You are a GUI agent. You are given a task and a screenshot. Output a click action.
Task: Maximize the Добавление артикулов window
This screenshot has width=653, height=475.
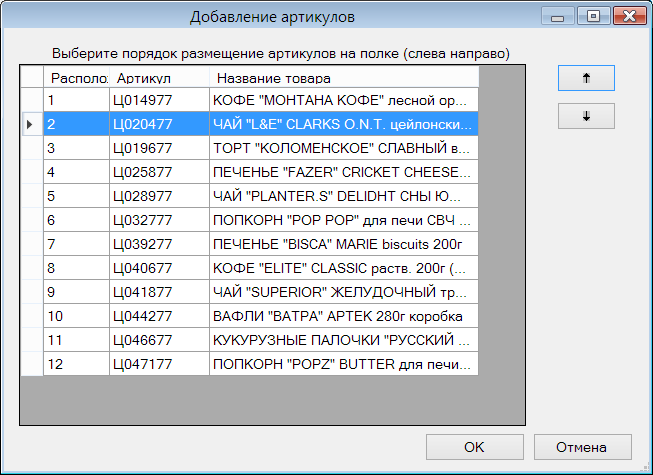pos(593,16)
